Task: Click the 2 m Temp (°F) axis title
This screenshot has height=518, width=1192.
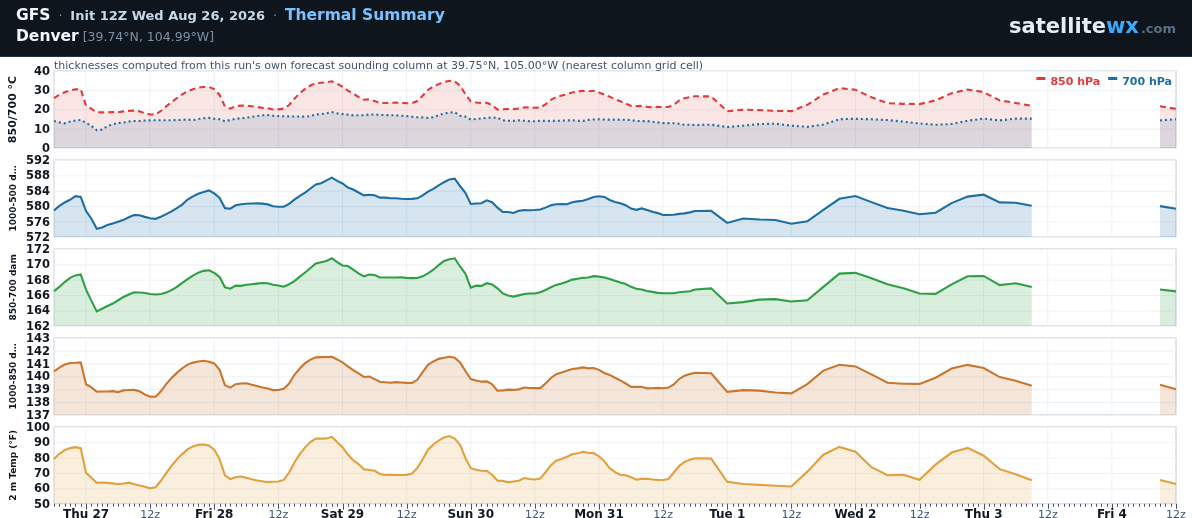Action: tap(12, 465)
